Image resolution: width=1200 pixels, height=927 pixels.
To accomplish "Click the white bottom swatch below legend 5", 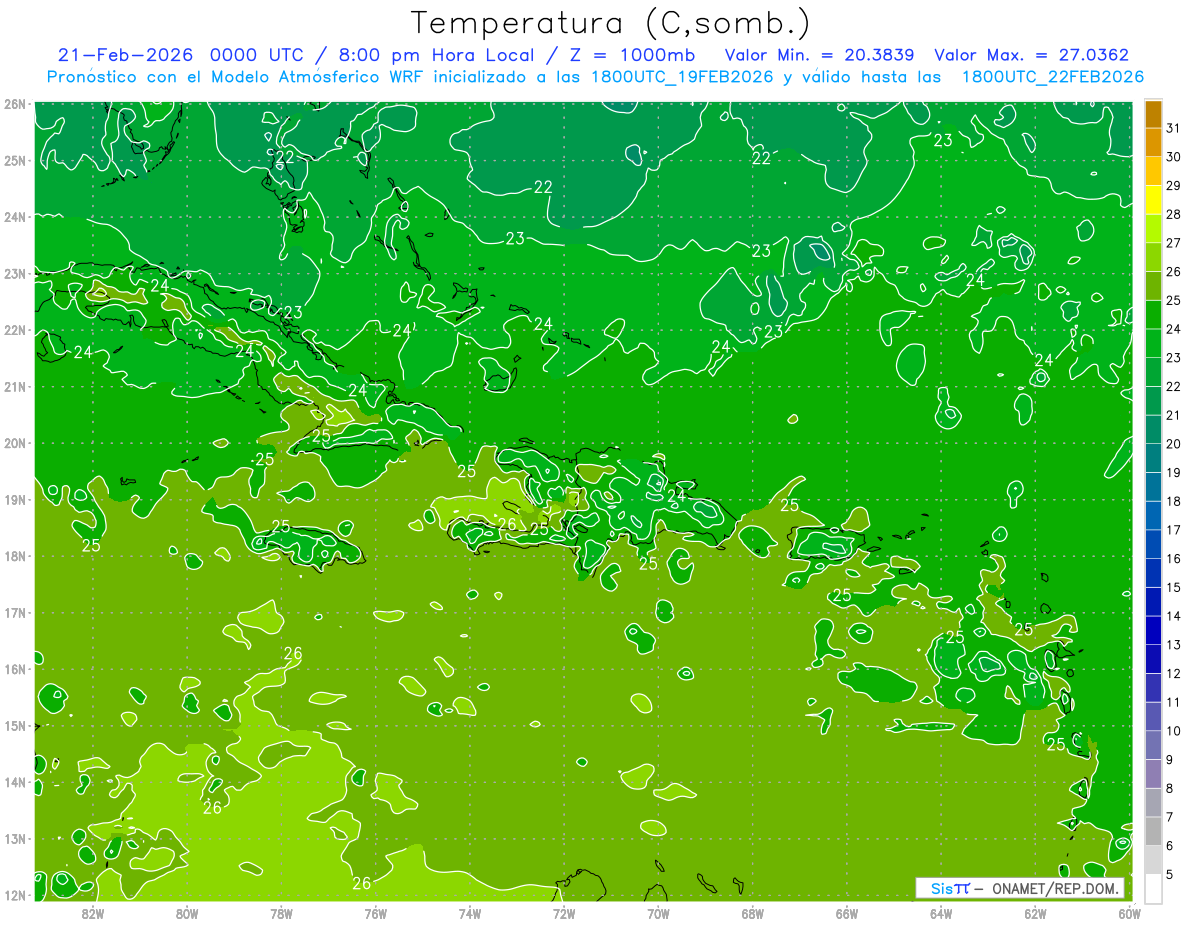I will (x=1153, y=888).
